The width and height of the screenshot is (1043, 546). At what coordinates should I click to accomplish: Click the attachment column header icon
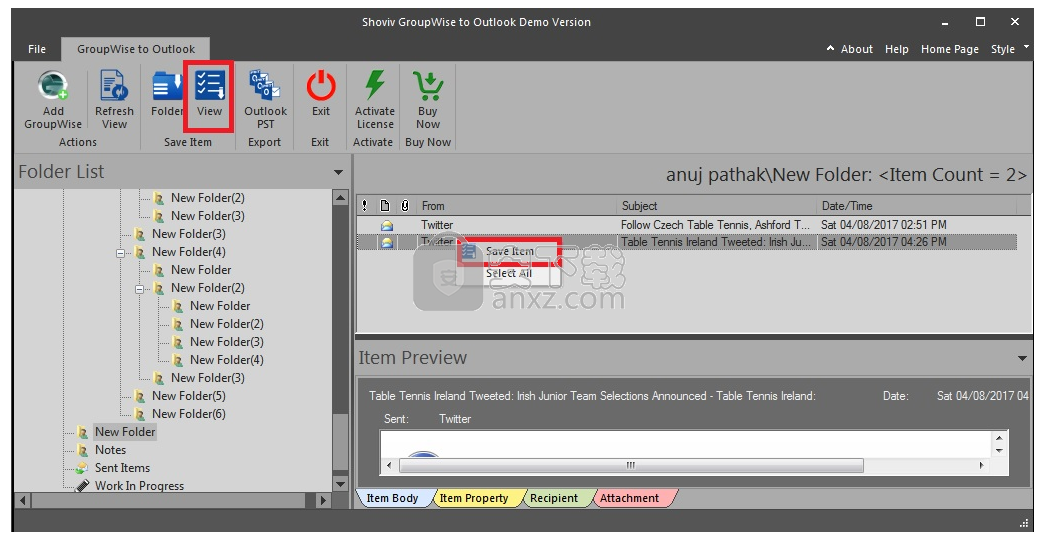coord(404,205)
